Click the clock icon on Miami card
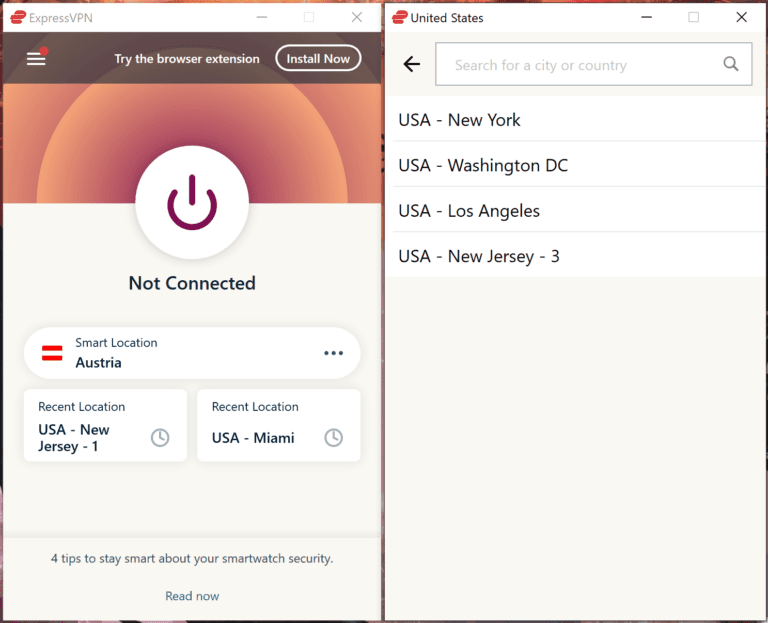This screenshot has height=623, width=768. pyautogui.click(x=334, y=437)
